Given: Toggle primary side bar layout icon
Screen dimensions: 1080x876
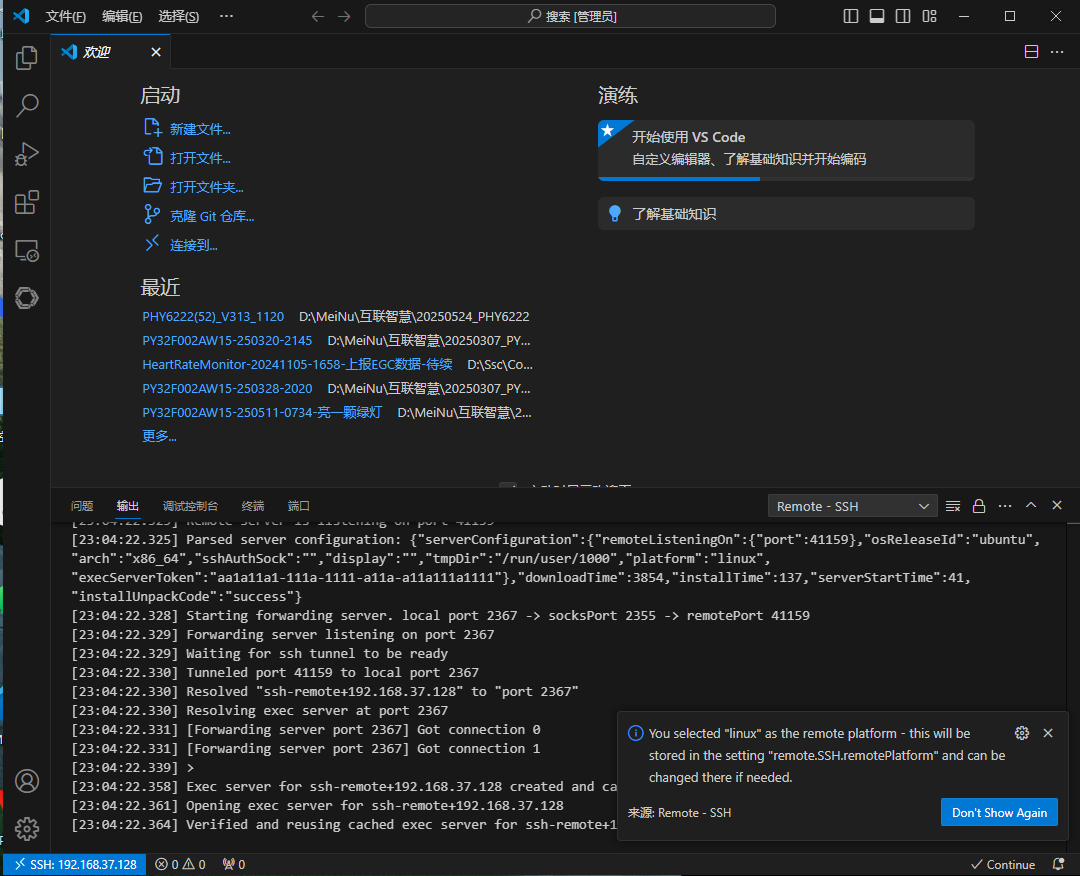Looking at the screenshot, I should coord(851,17).
